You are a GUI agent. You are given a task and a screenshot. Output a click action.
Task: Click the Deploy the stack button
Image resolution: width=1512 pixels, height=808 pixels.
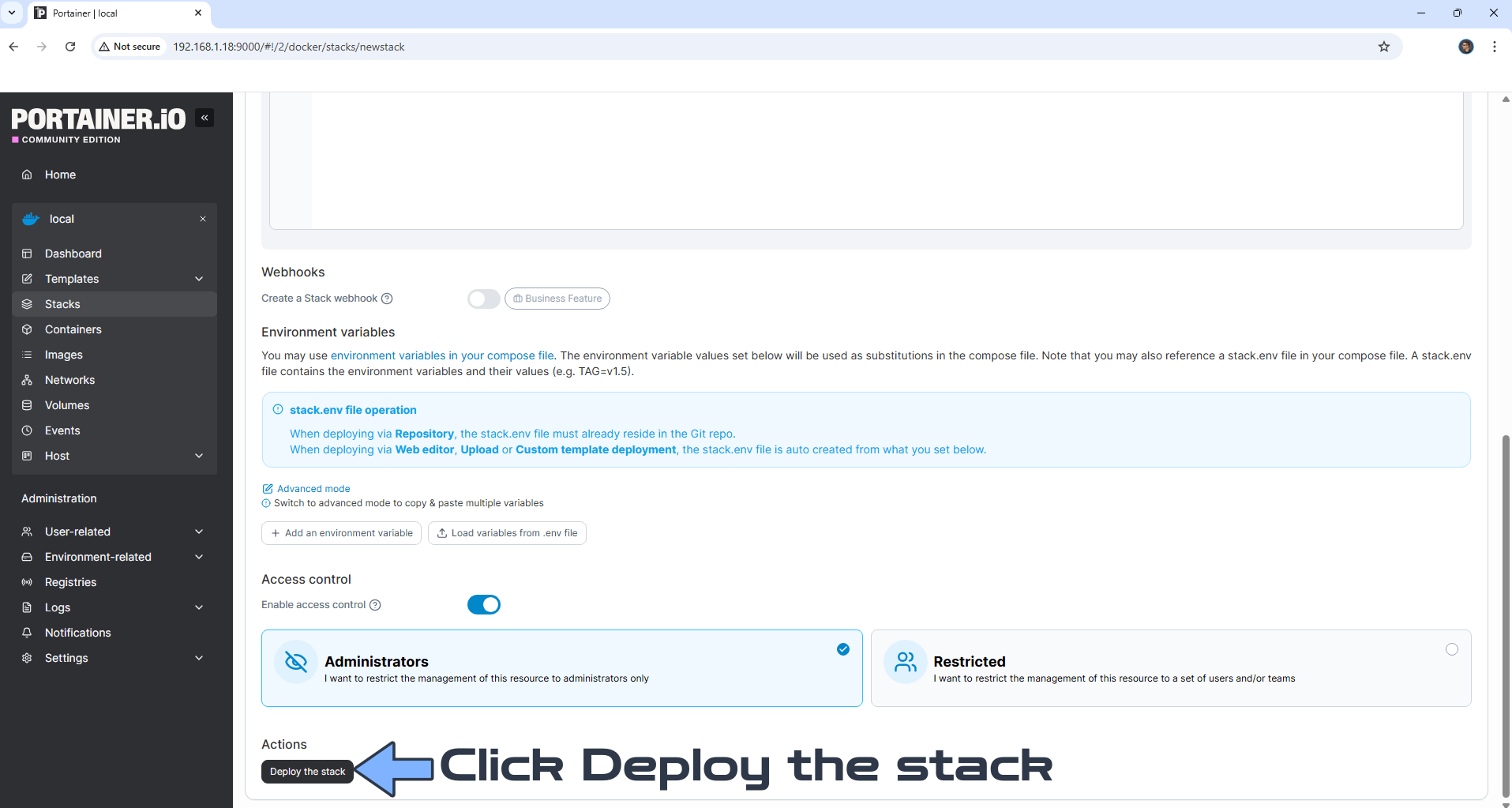coord(307,772)
